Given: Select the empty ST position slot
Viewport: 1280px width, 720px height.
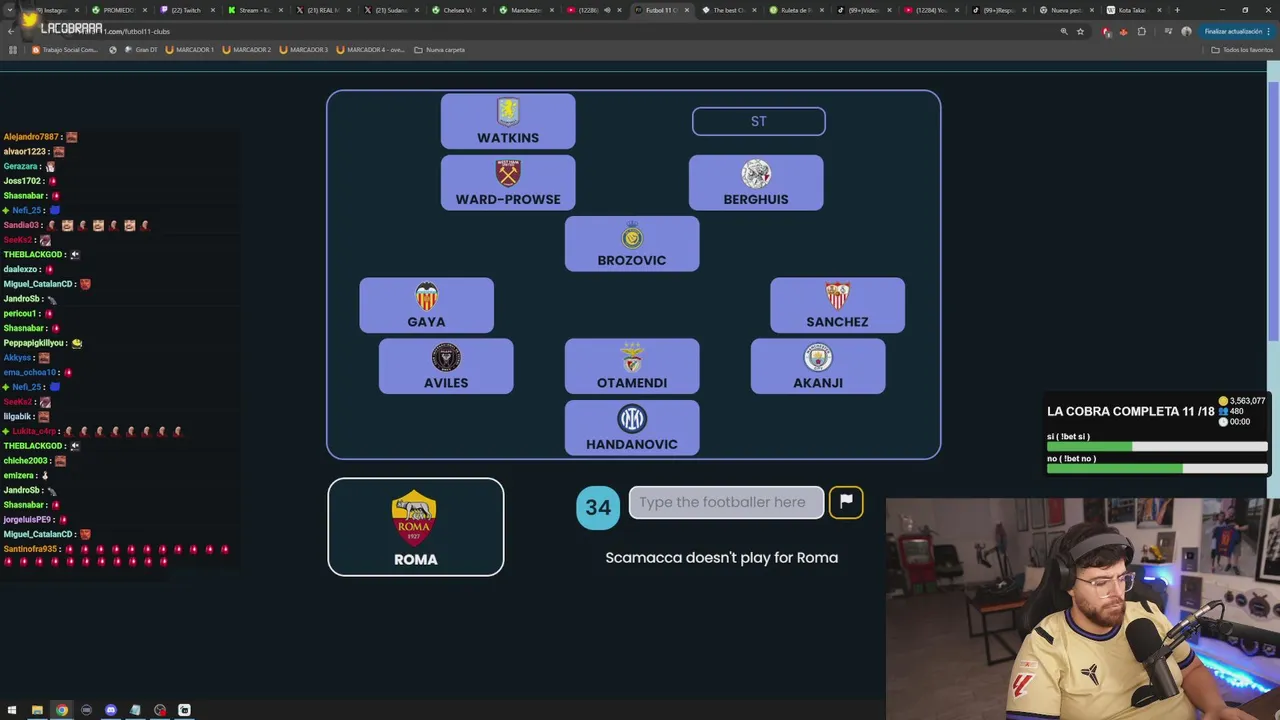Looking at the screenshot, I should (x=759, y=121).
